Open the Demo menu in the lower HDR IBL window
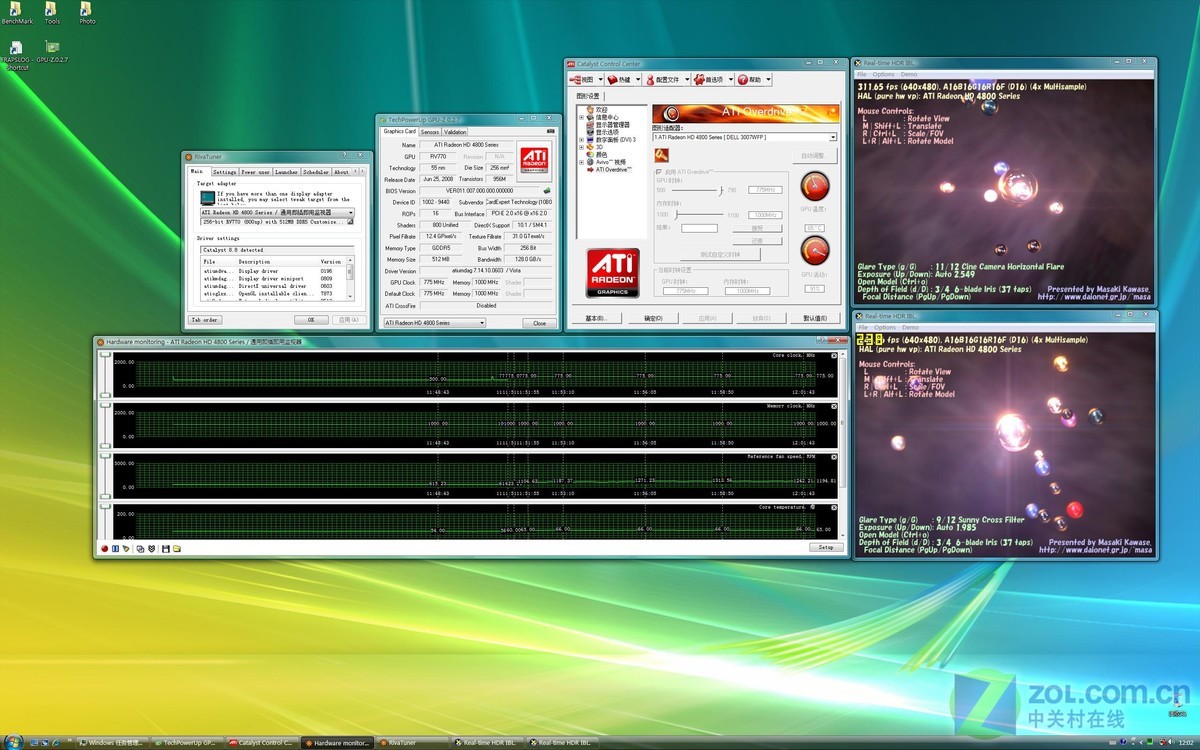 click(x=909, y=327)
